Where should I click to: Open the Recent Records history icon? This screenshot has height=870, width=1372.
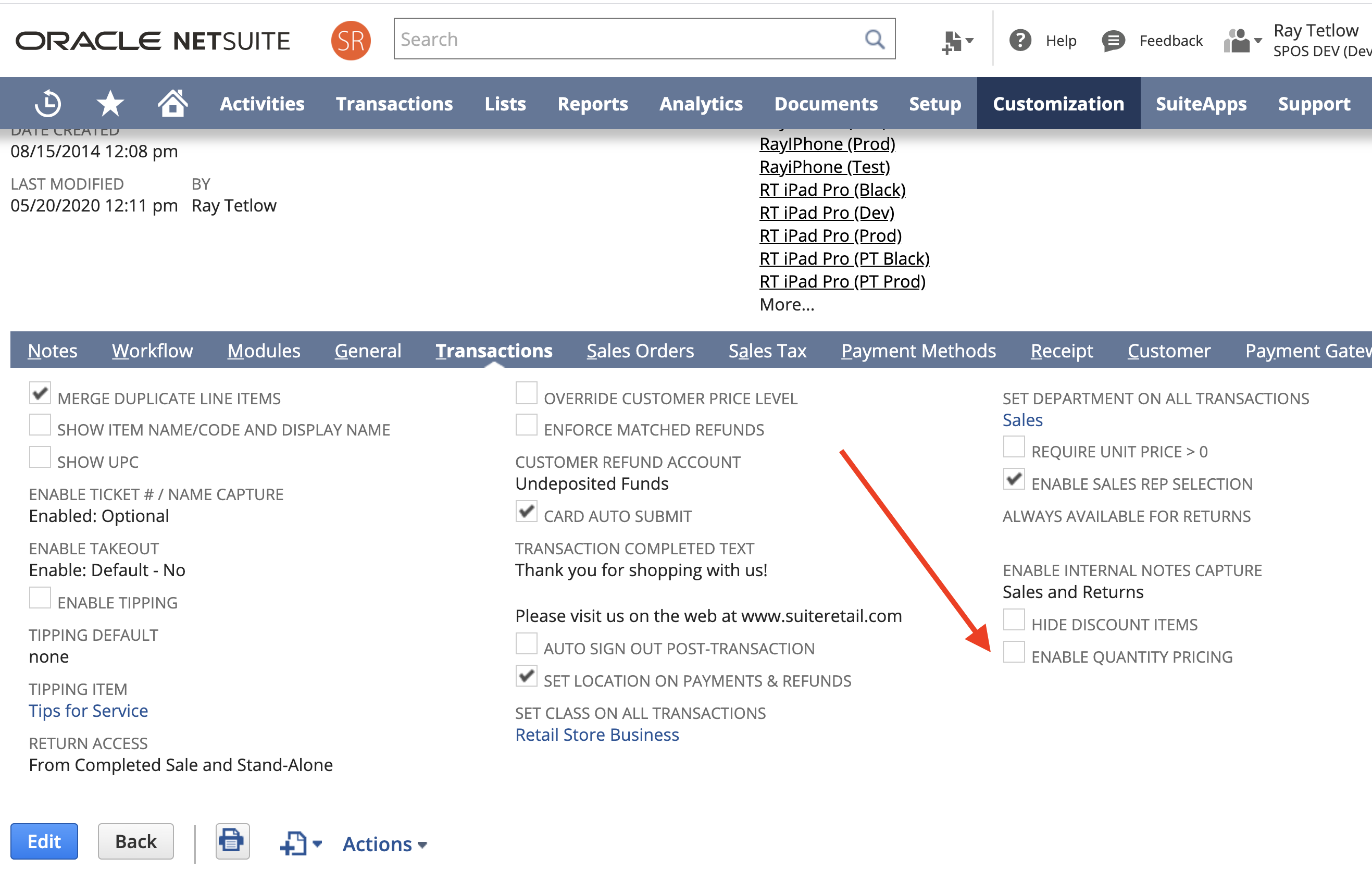pyautogui.click(x=48, y=104)
